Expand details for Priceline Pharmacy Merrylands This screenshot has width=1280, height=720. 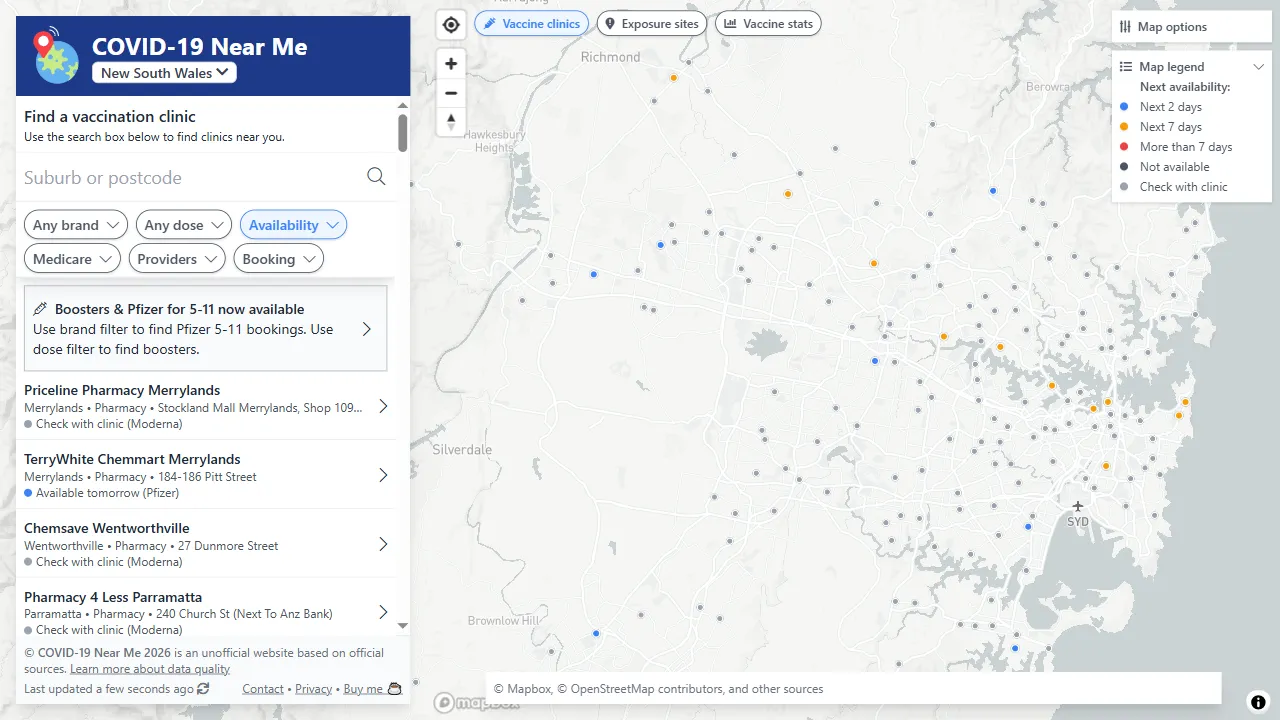coord(383,406)
